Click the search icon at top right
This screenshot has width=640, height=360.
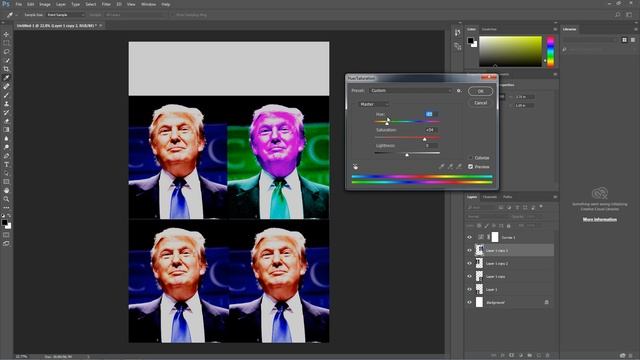coord(618,15)
